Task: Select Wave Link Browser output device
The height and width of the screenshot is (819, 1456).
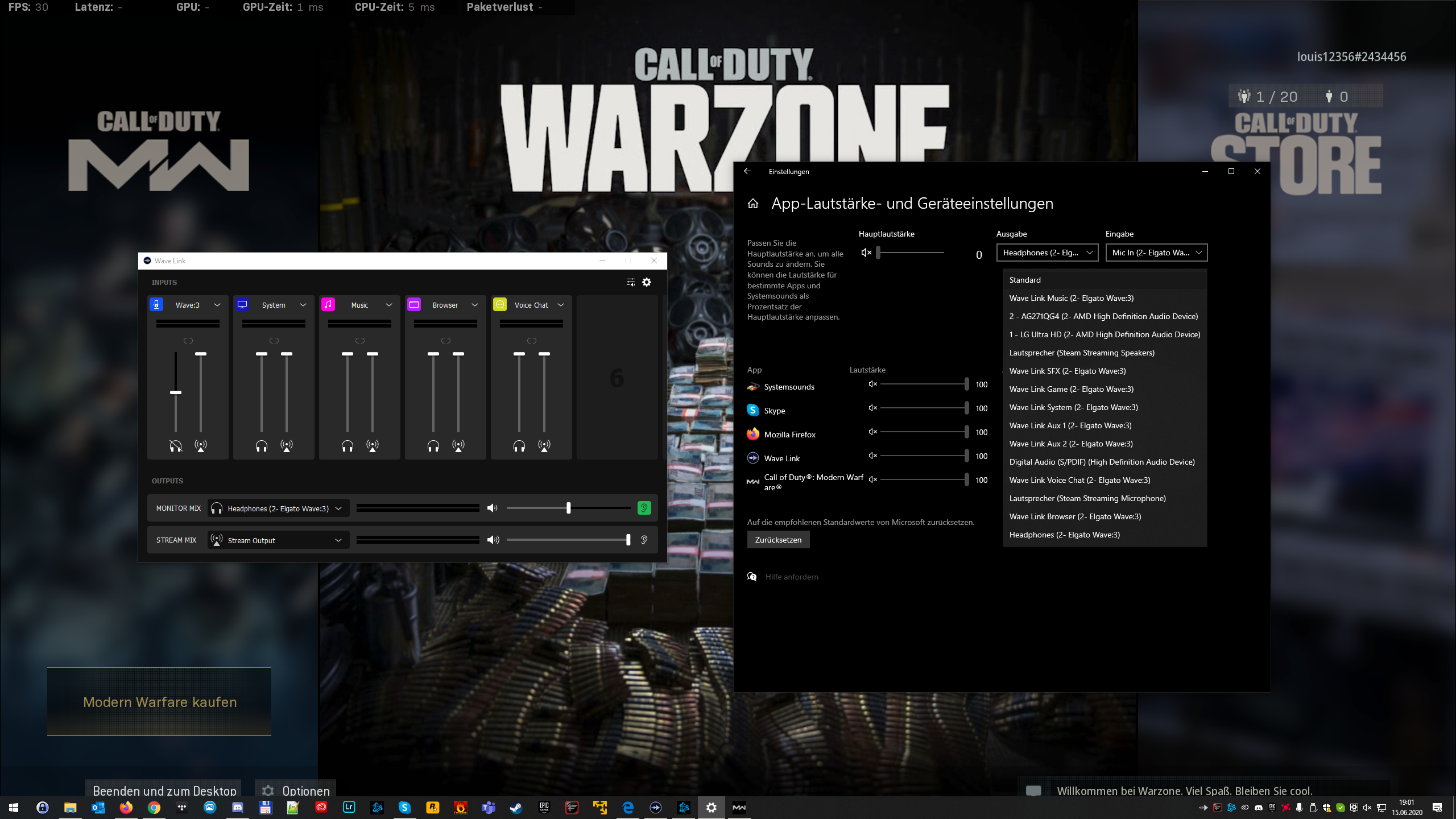Action: pyautogui.click(x=1105, y=516)
